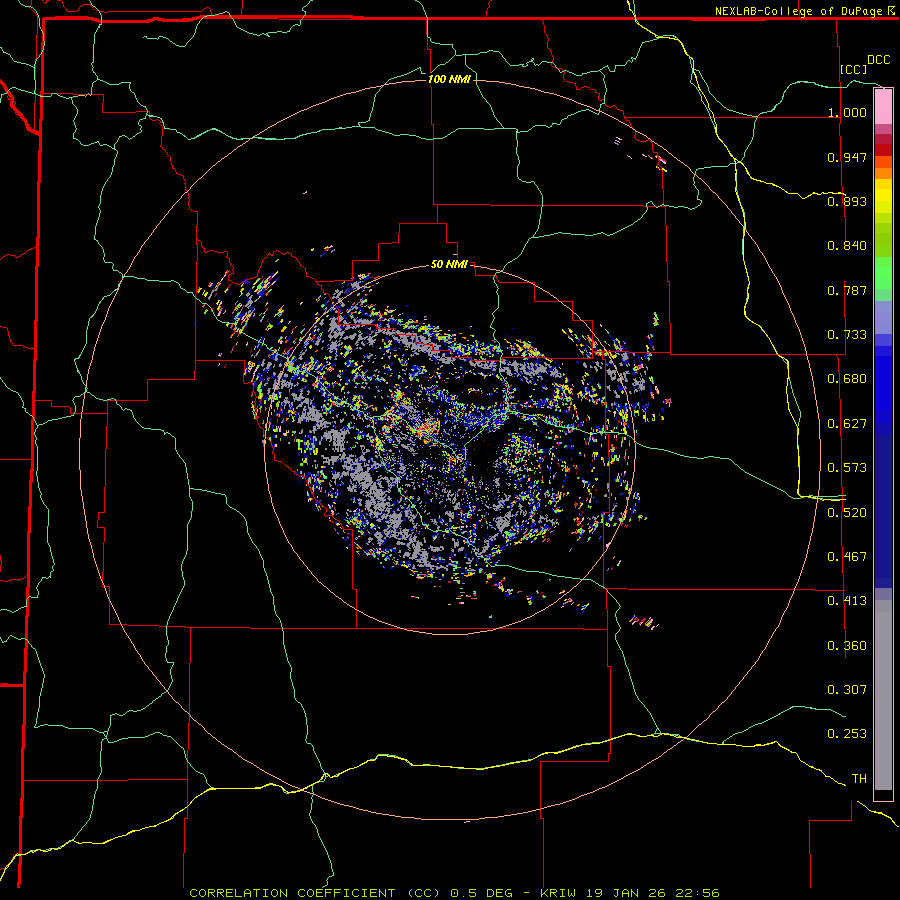This screenshot has height=900, width=900.
Task: Select the 100 NMI range ring label
Action: (x=449, y=79)
